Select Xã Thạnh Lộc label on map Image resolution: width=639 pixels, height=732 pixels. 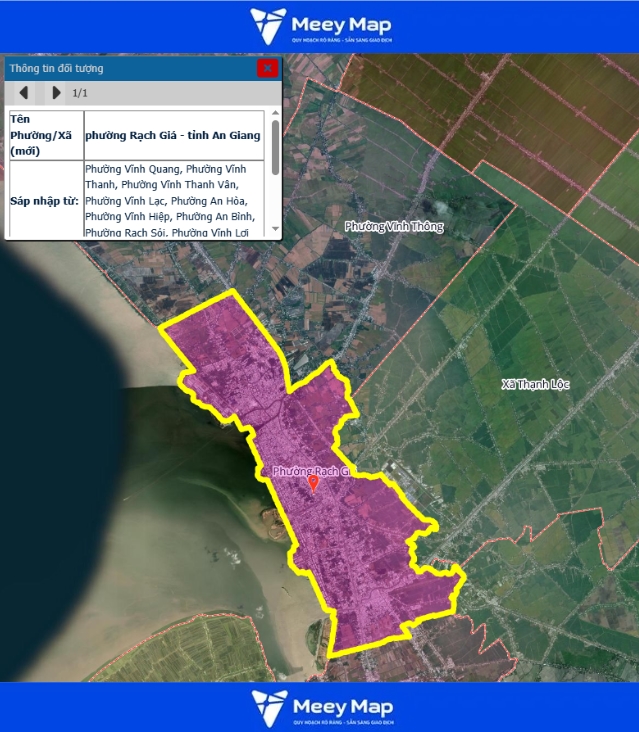point(535,384)
